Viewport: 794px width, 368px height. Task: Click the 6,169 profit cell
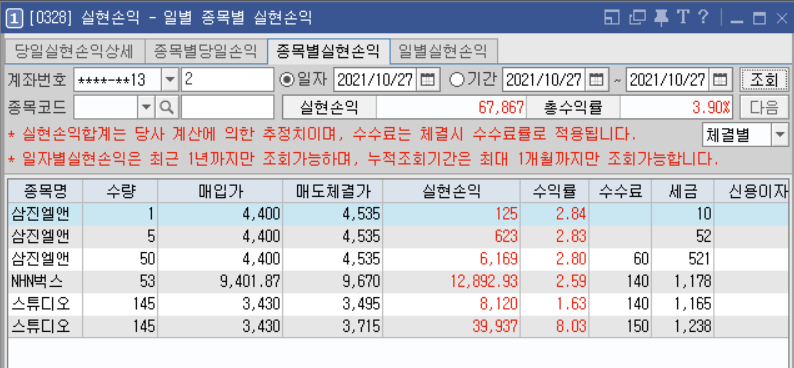click(452, 259)
